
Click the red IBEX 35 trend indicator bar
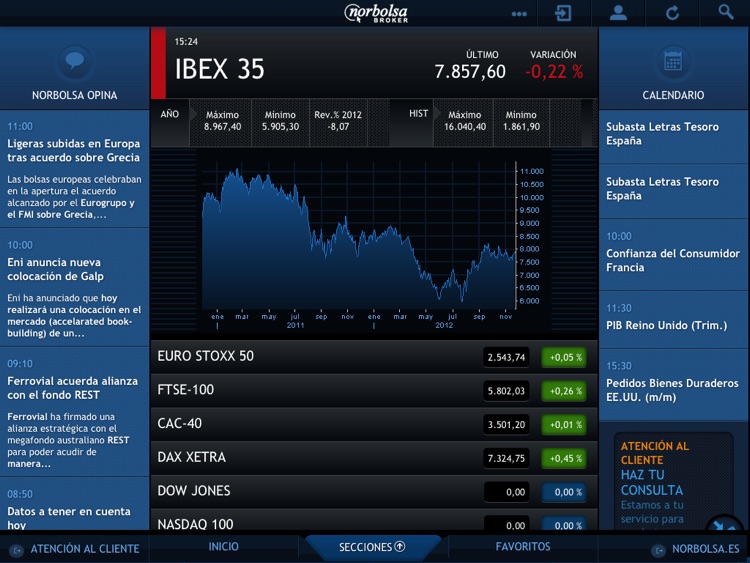tap(158, 63)
